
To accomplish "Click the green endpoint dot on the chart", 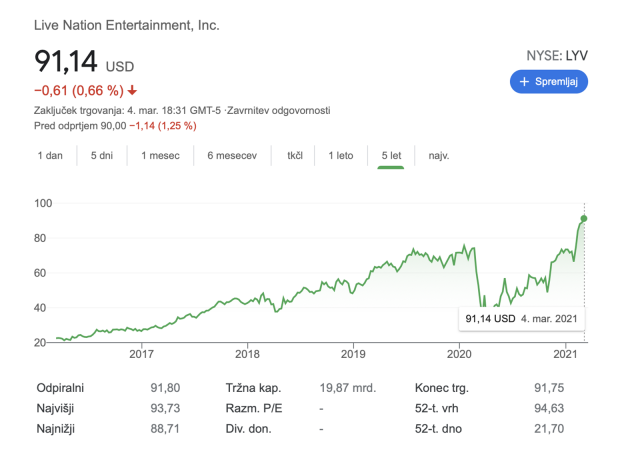I will tap(584, 218).
